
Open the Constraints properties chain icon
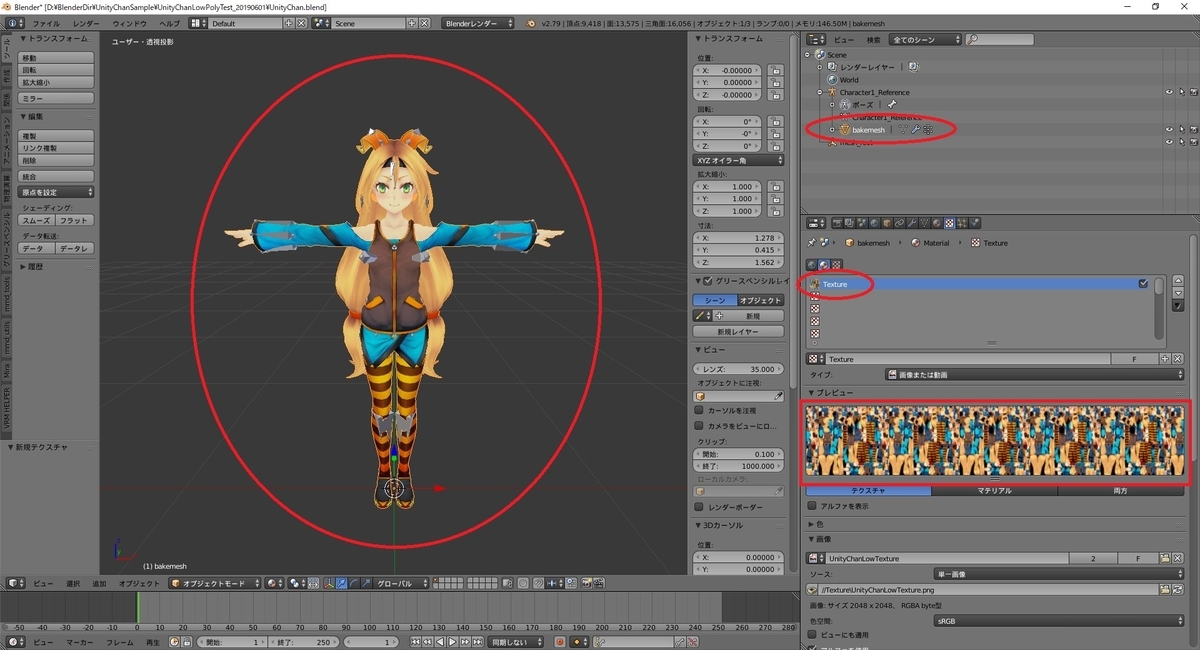pyautogui.click(x=899, y=223)
